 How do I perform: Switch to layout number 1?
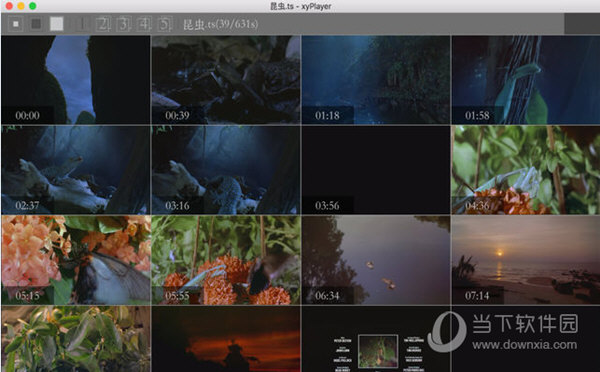[82, 24]
